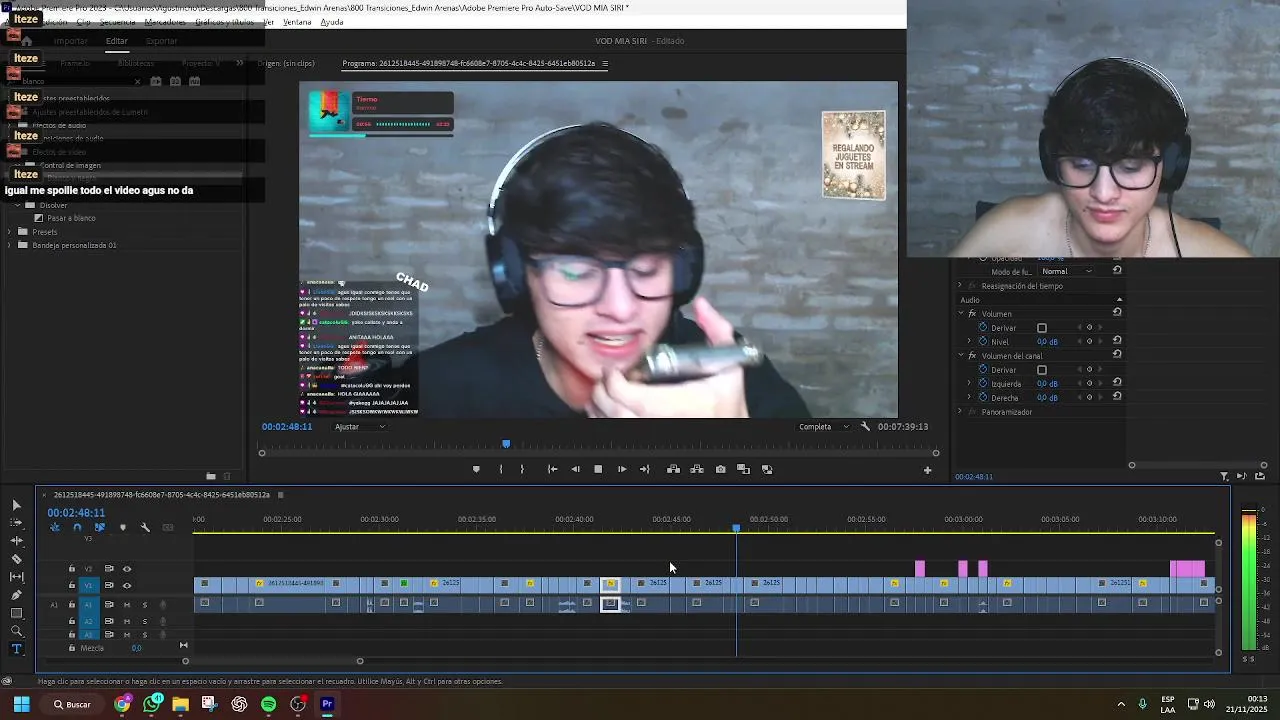The width and height of the screenshot is (1280, 720).
Task: Select the Slip tool
Action: (16, 577)
